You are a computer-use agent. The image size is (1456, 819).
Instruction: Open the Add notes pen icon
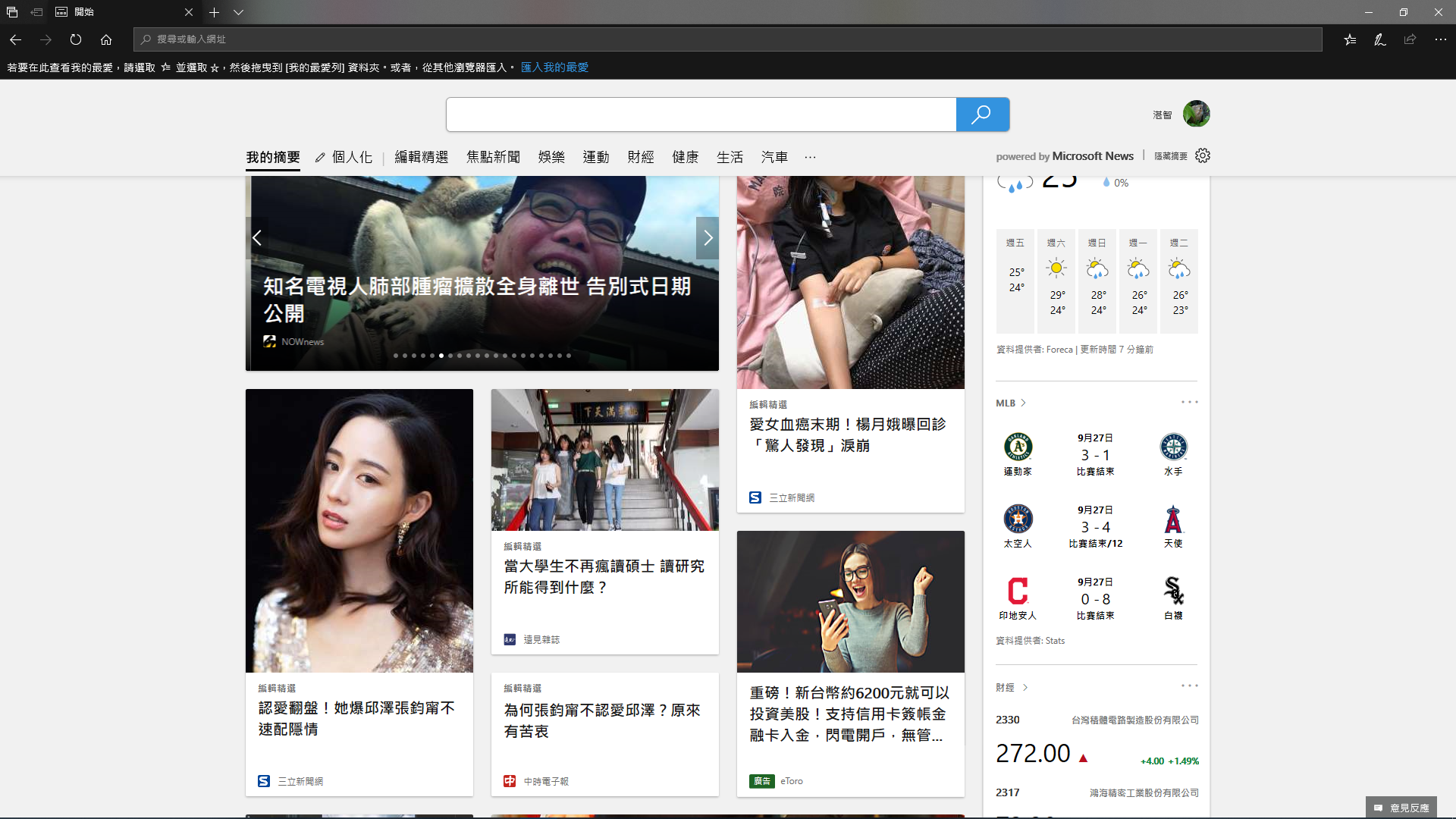(1380, 39)
